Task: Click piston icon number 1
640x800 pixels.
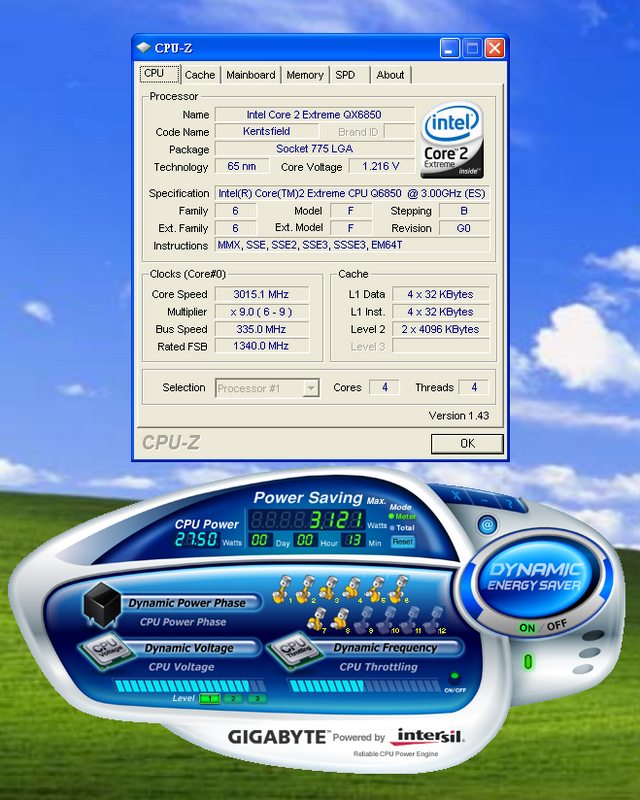Action: click(281, 589)
